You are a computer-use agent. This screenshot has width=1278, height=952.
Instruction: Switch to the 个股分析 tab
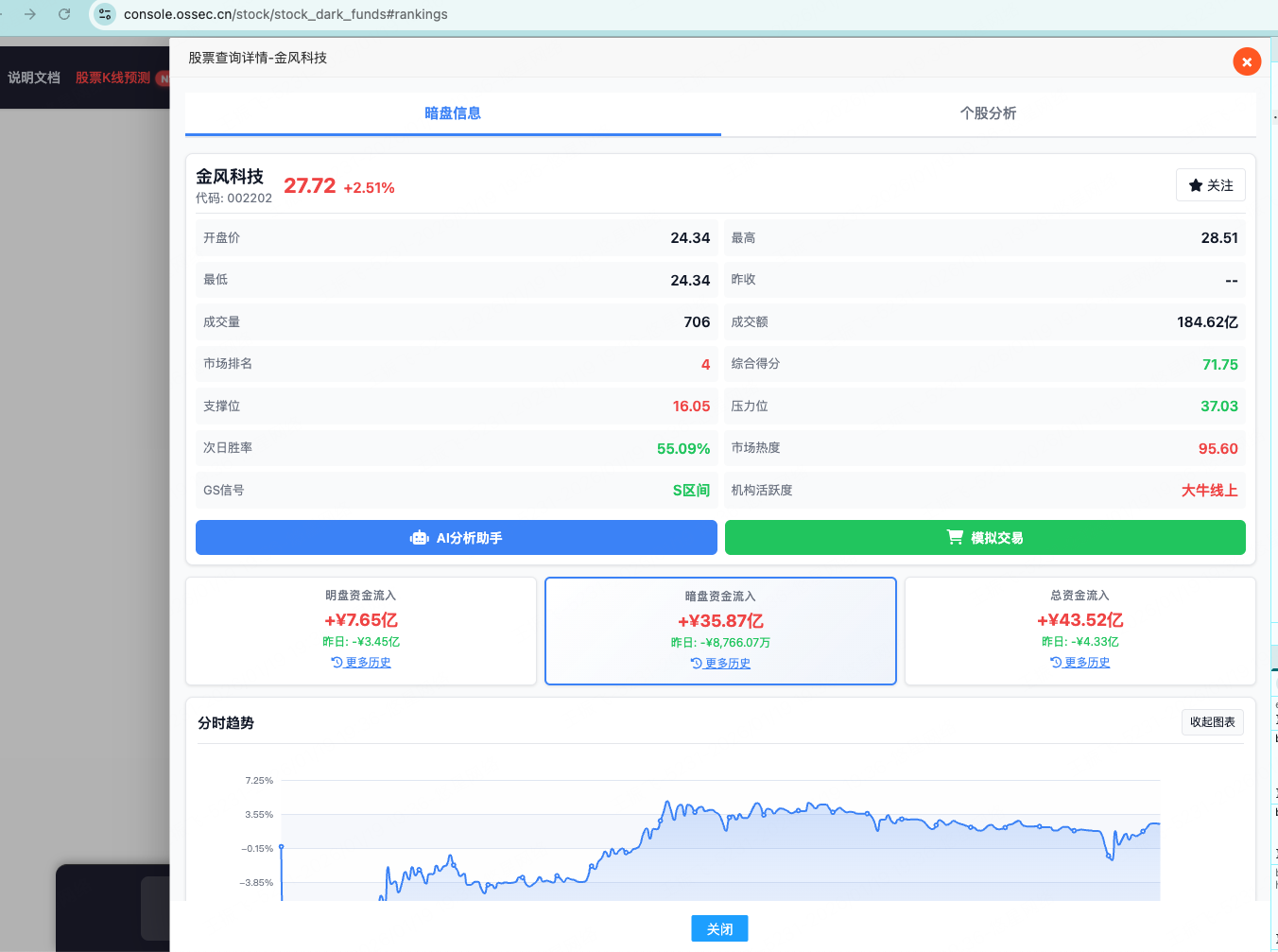click(988, 113)
